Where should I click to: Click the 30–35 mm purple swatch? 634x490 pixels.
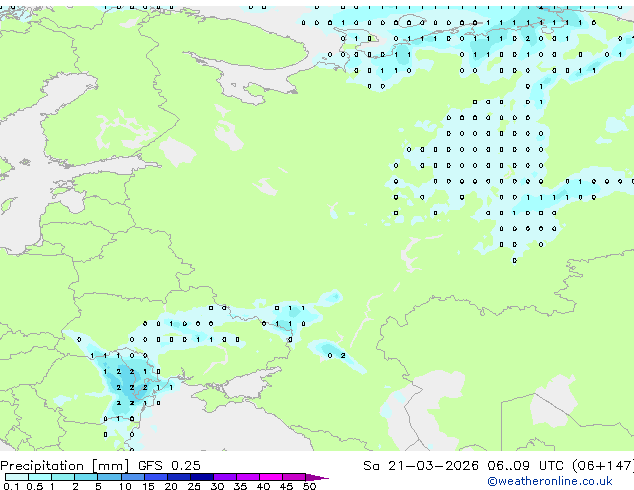225,477
